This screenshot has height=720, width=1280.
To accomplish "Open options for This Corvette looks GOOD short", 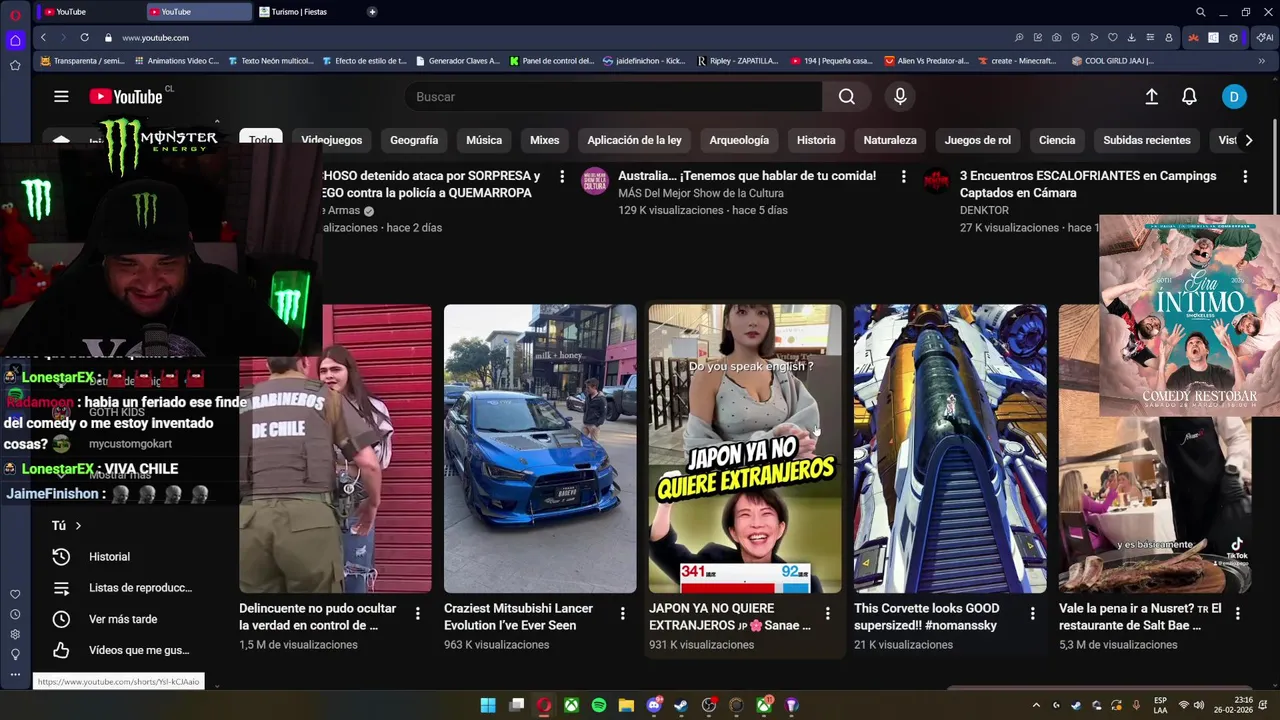I will click(1032, 613).
